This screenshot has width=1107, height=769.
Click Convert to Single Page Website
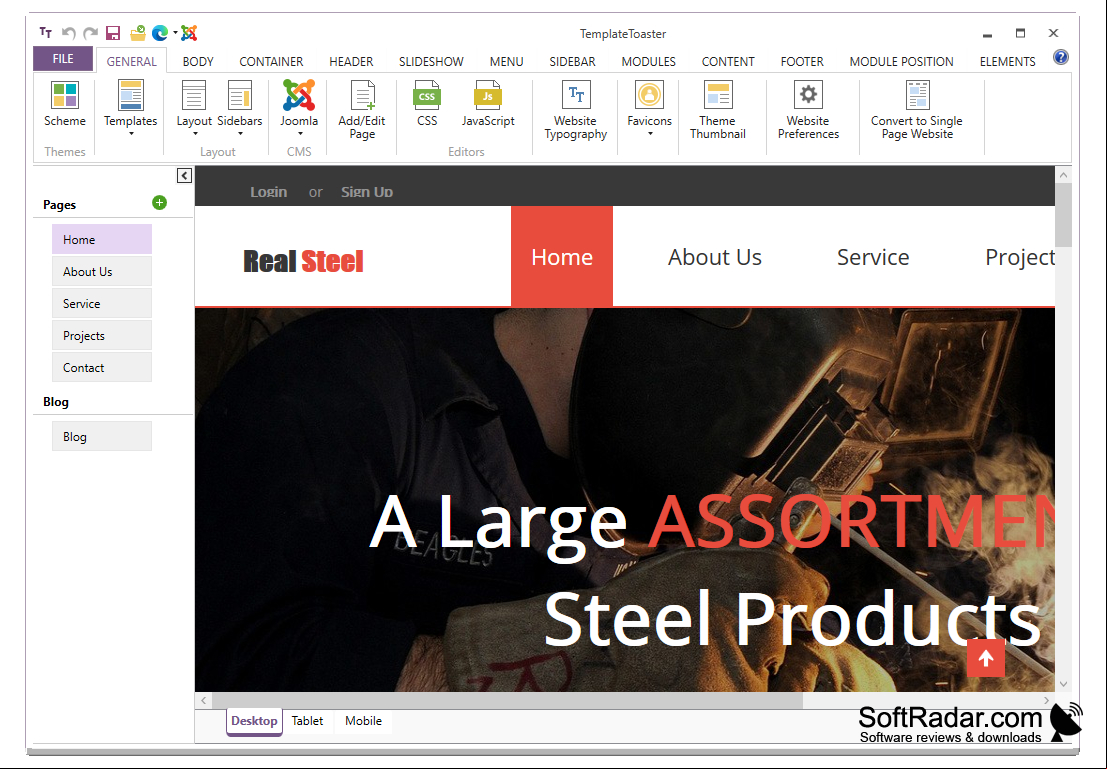point(917,109)
